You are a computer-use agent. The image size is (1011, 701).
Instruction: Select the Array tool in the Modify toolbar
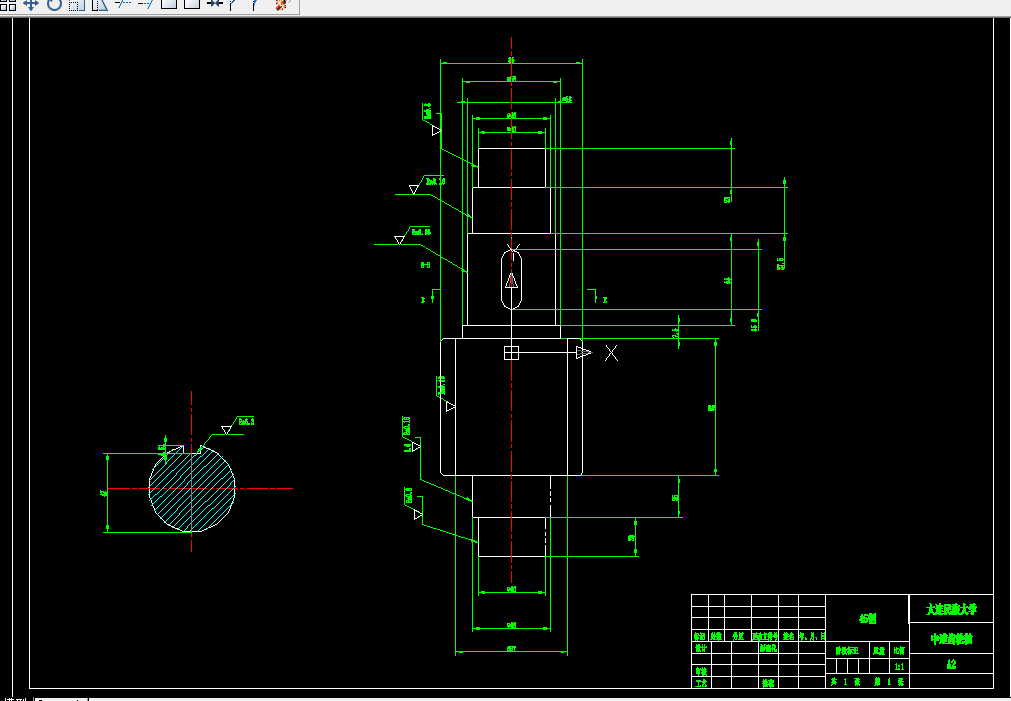(8, 5)
